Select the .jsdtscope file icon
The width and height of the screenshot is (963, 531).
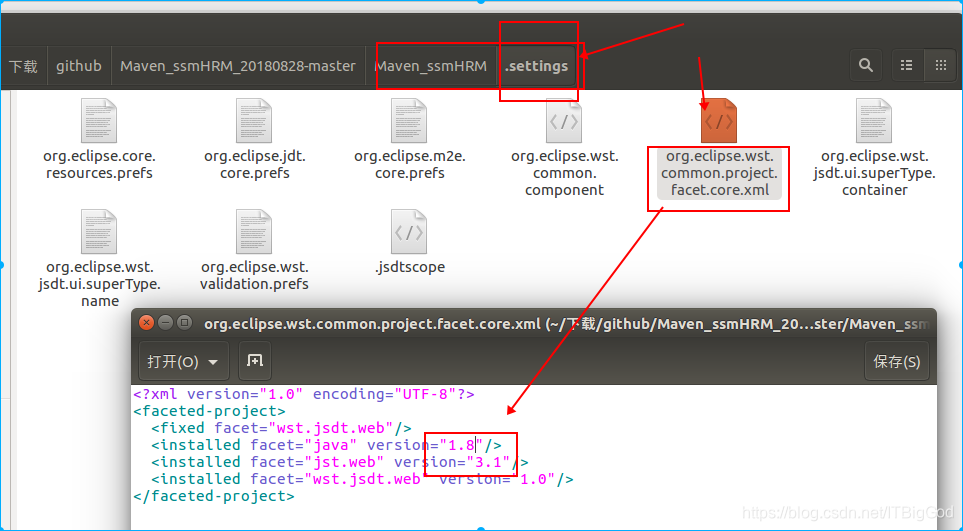point(409,231)
